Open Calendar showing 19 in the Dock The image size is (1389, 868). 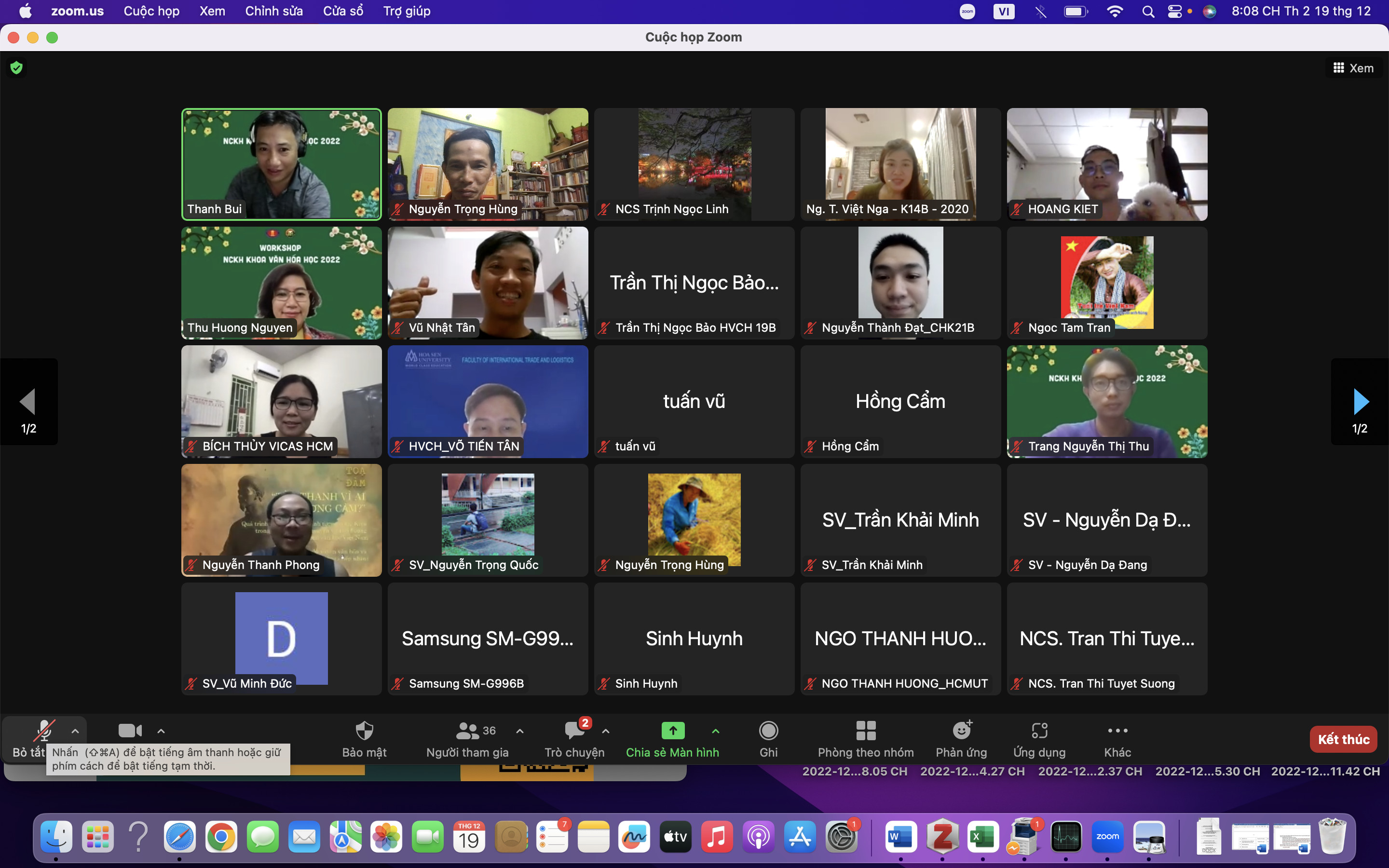(x=469, y=837)
